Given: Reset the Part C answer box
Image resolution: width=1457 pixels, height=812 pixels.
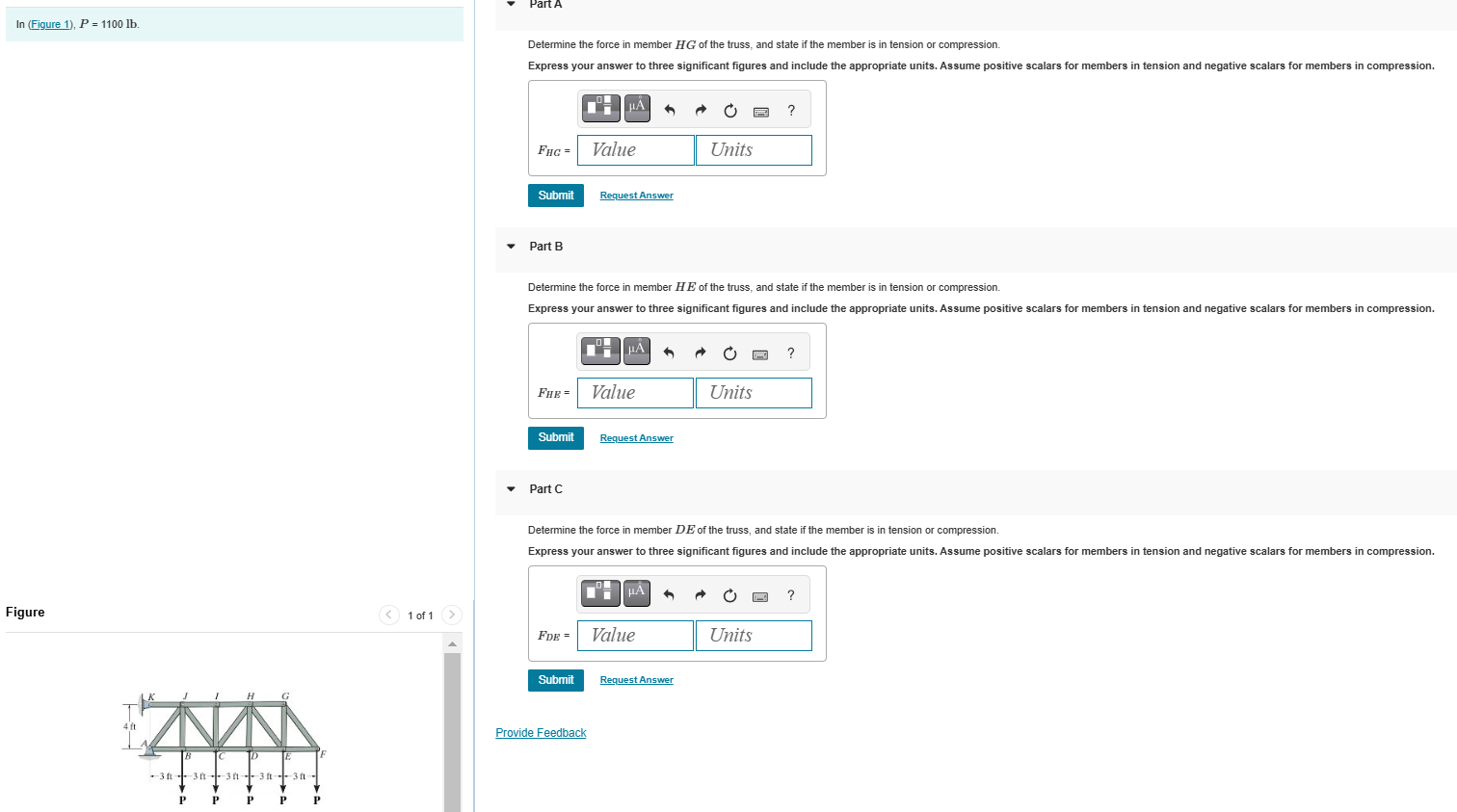Looking at the screenshot, I should 729,595.
